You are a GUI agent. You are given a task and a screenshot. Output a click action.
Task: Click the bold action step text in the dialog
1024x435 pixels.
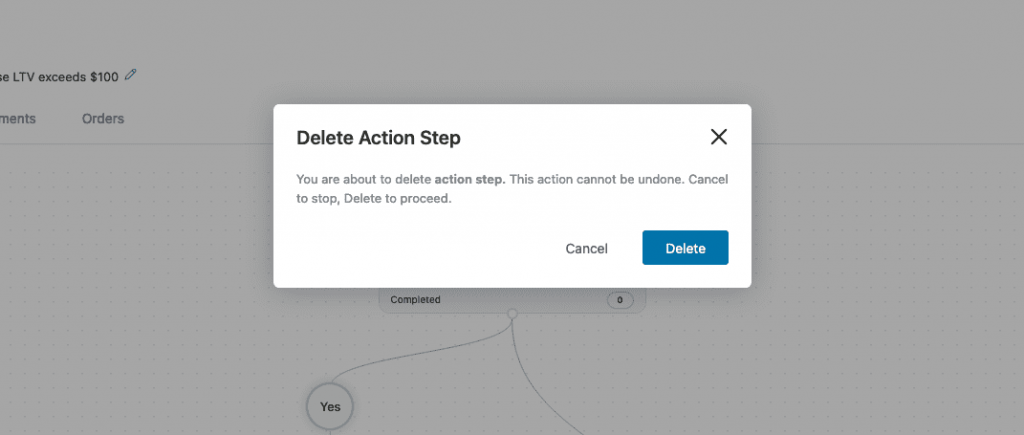(470, 179)
